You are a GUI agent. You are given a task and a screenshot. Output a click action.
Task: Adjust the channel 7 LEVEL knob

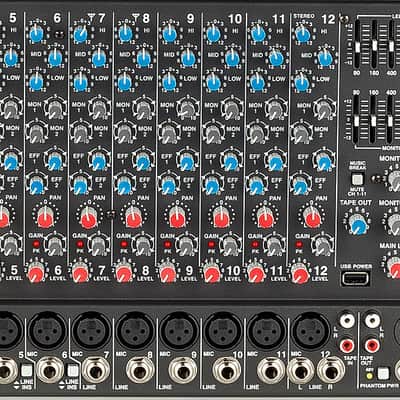[80, 274]
